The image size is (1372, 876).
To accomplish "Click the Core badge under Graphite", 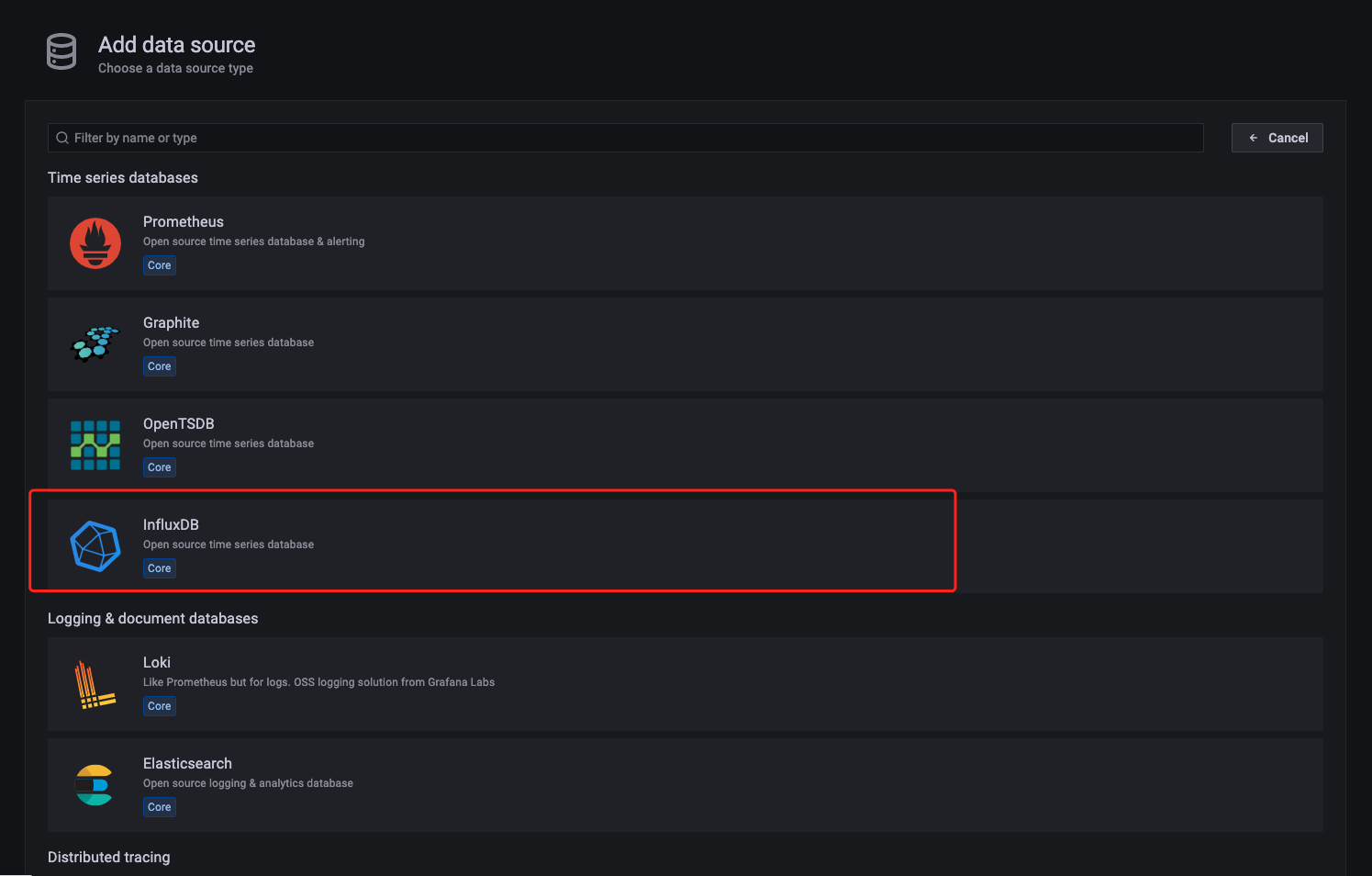I will (160, 366).
